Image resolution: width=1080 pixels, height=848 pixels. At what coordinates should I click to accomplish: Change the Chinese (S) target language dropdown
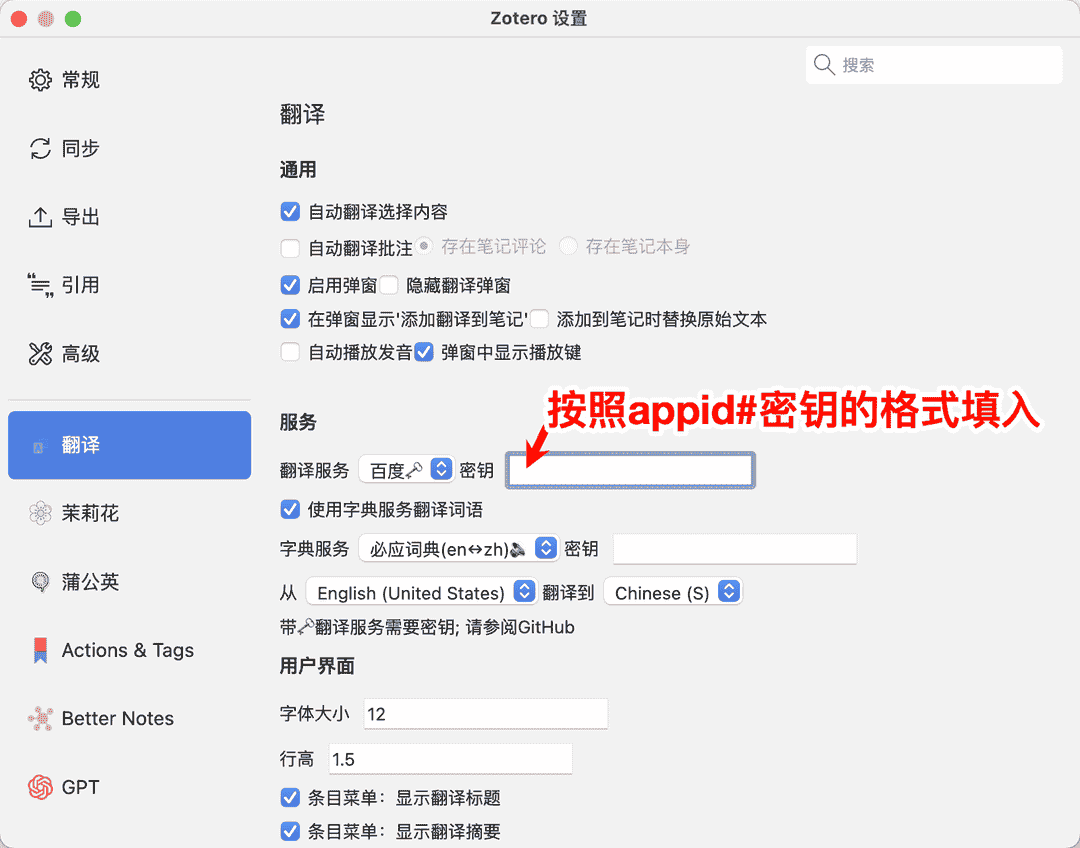pos(672,593)
